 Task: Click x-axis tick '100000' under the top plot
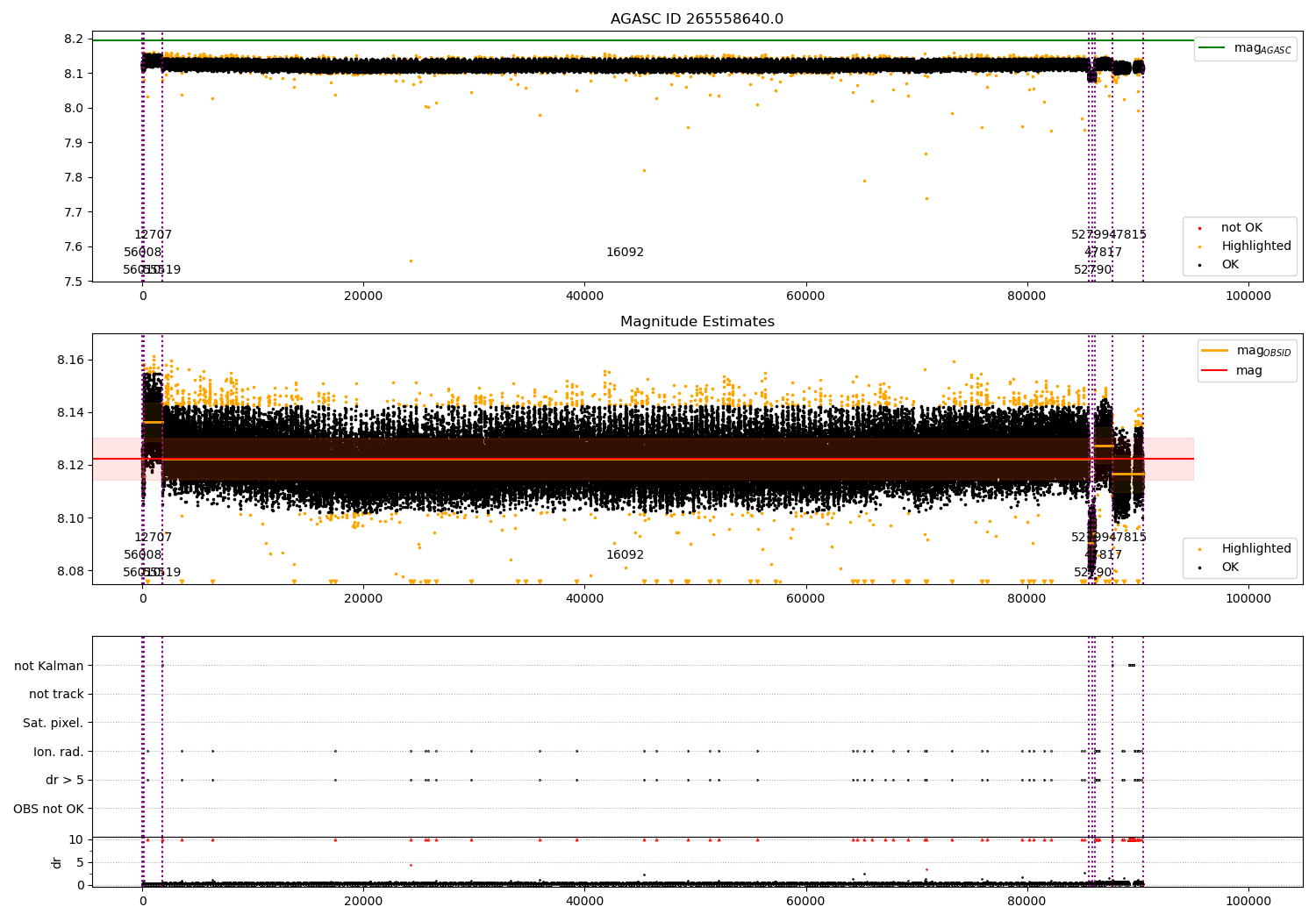(1248, 296)
